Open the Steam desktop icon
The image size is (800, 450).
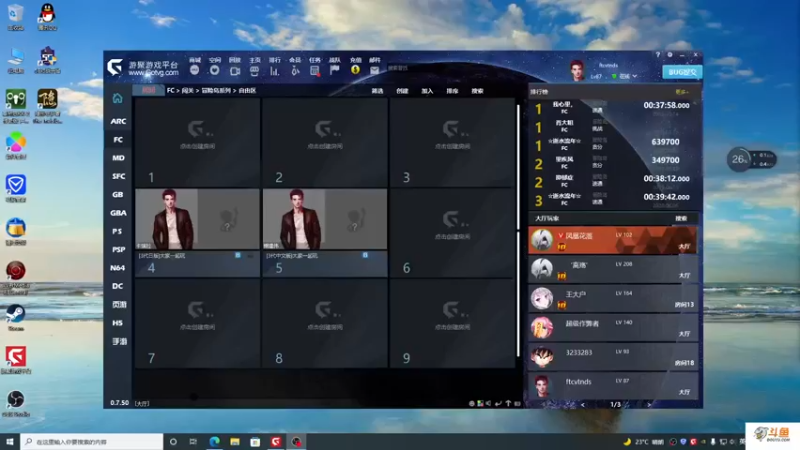(16, 318)
